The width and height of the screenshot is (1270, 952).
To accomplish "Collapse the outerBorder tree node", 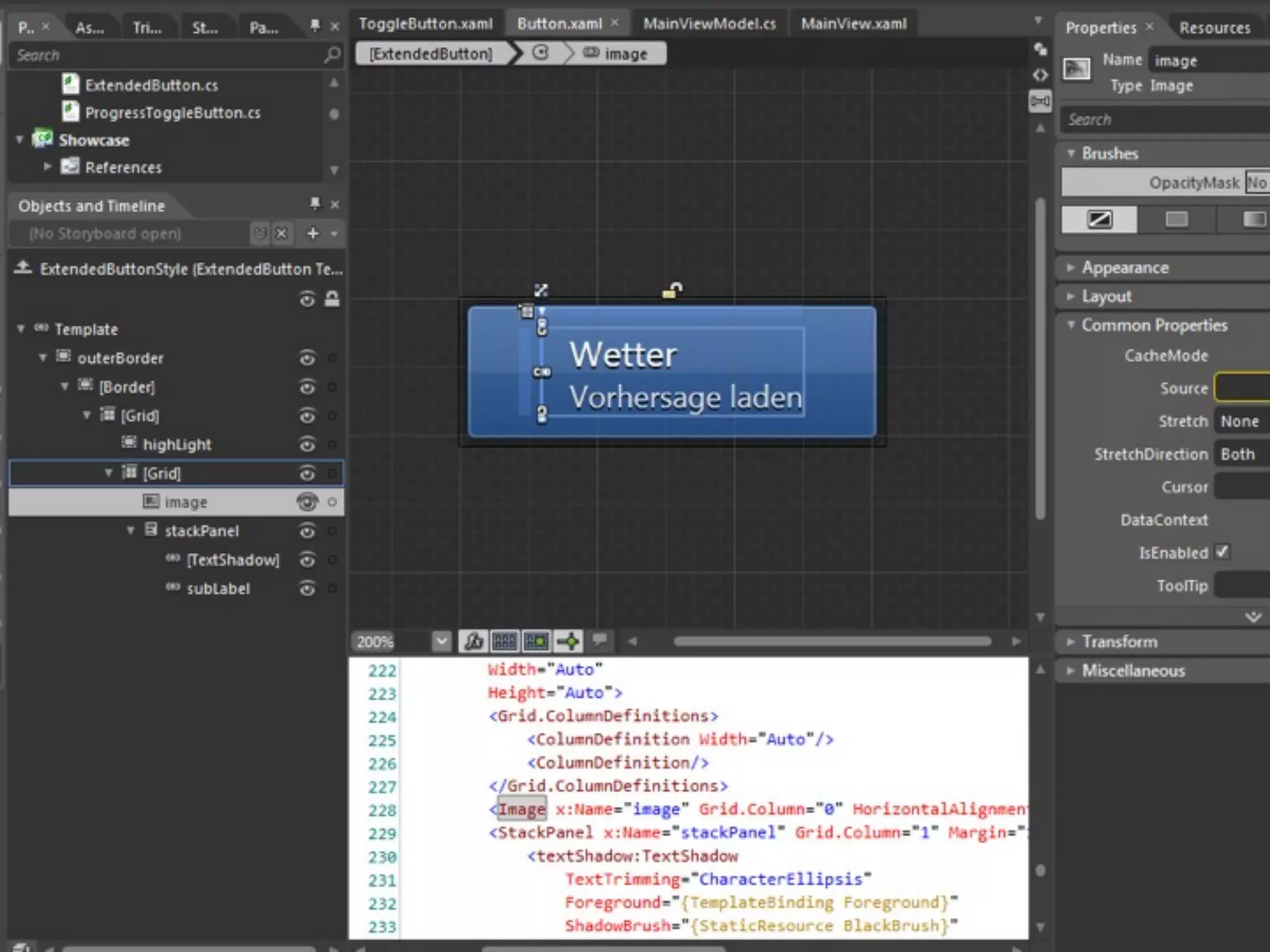I will click(43, 358).
